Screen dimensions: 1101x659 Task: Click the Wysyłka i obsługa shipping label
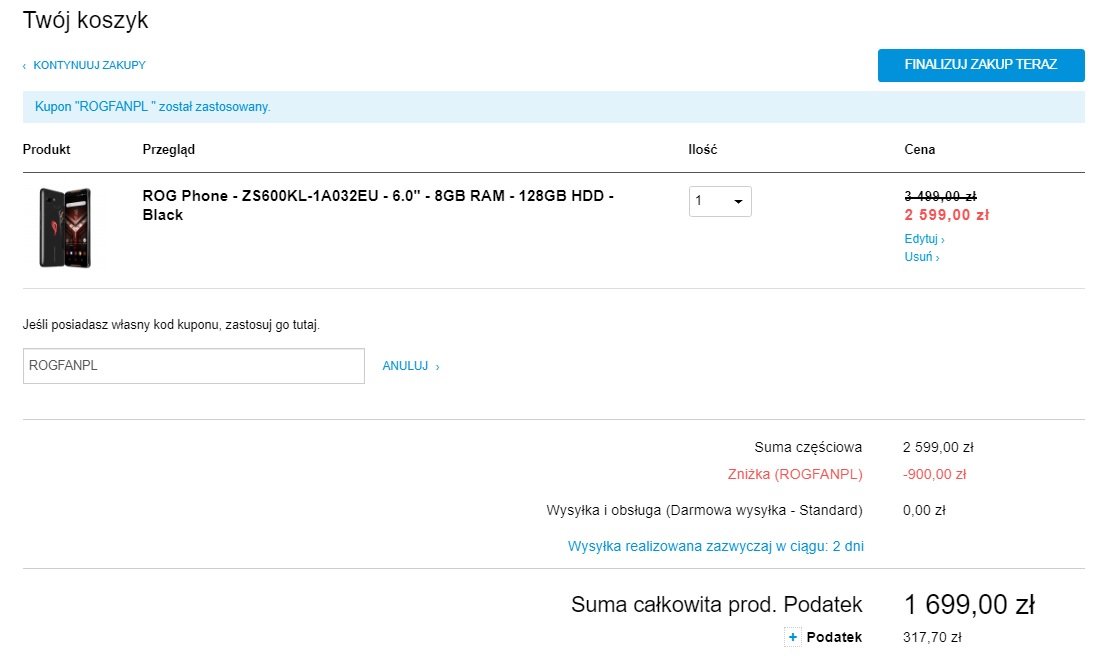click(x=704, y=510)
